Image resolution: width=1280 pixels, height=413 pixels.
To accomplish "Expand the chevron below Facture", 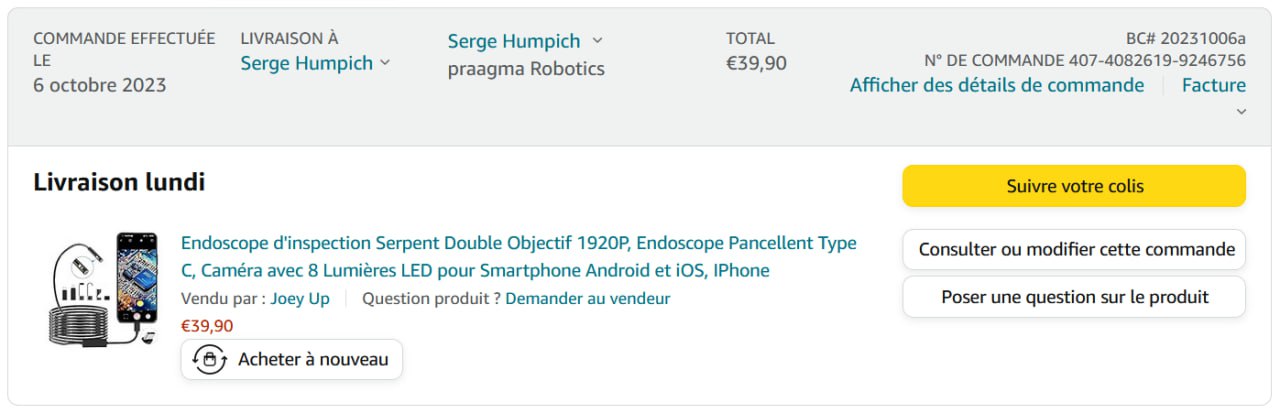I will click(1241, 111).
